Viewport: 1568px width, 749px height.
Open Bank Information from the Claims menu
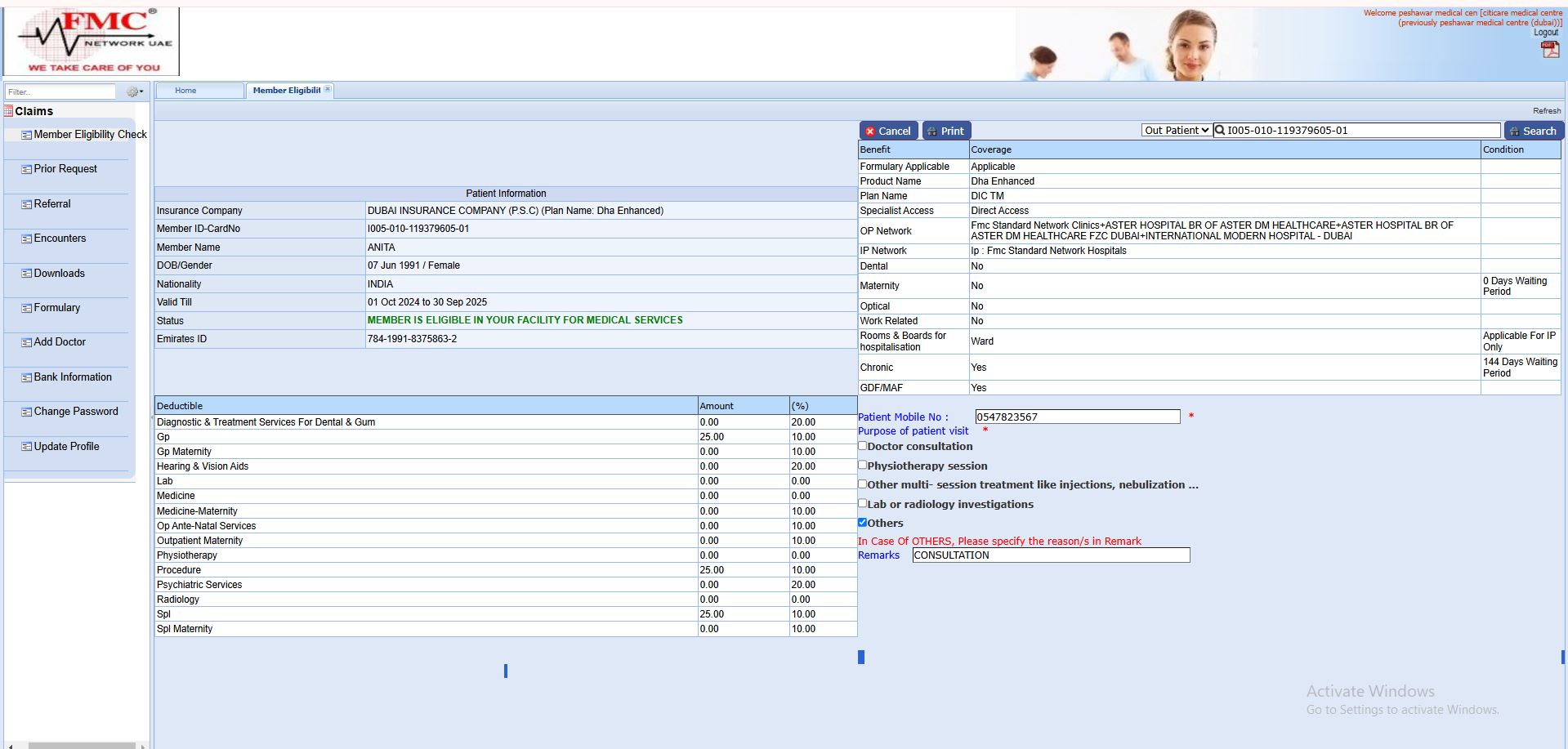pos(73,377)
